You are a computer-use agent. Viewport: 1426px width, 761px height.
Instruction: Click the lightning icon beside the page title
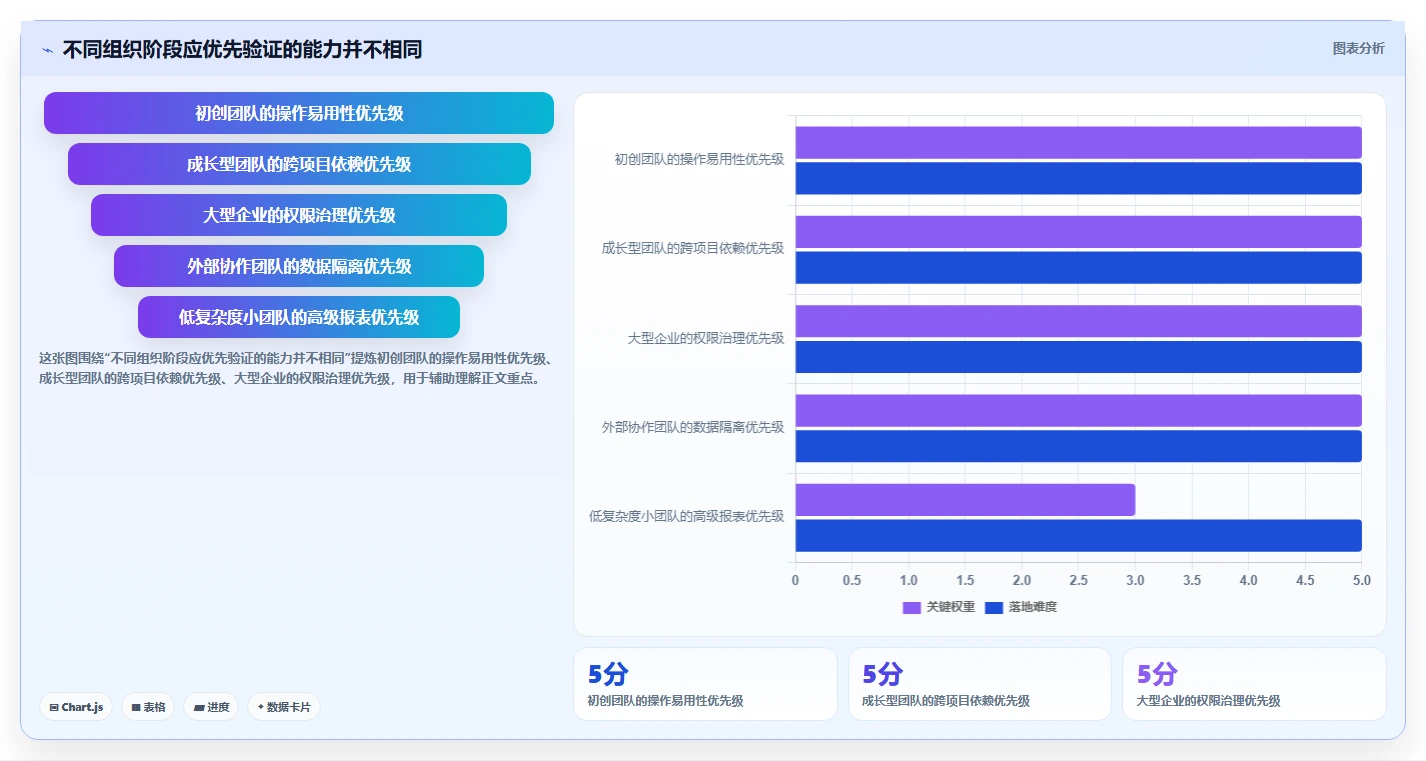[48, 50]
